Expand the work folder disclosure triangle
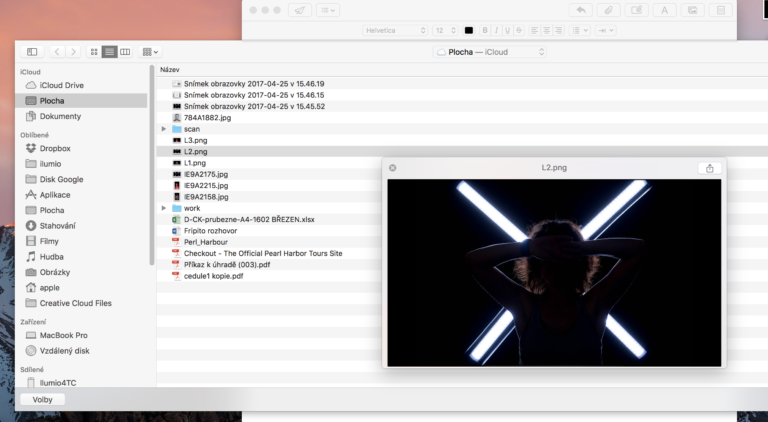This screenshot has height=422, width=768. tap(163, 208)
